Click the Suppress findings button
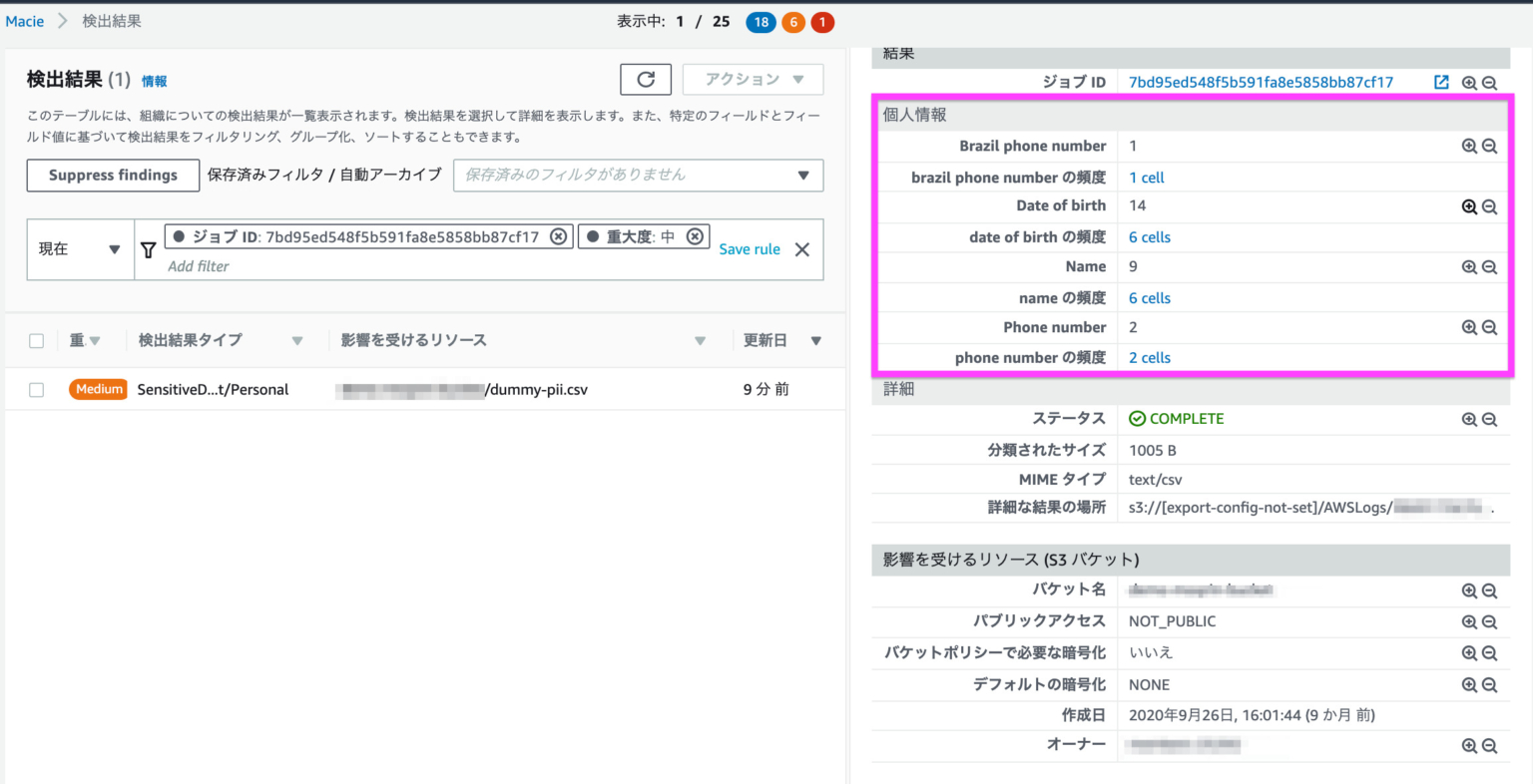 coord(112,175)
